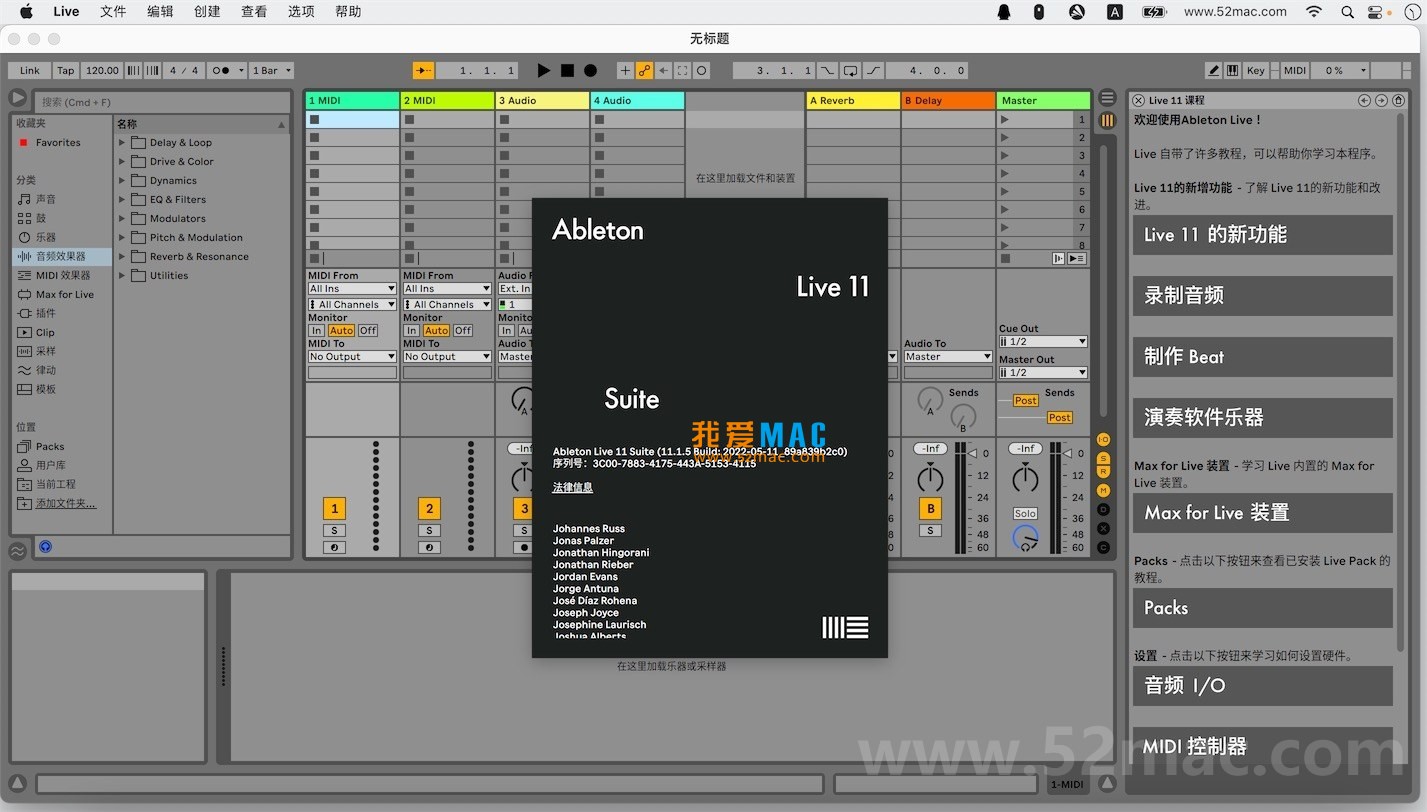Screen dimensions: 1427x812
Task: Open Master Out 1/2 dropdown
Action: [1043, 373]
